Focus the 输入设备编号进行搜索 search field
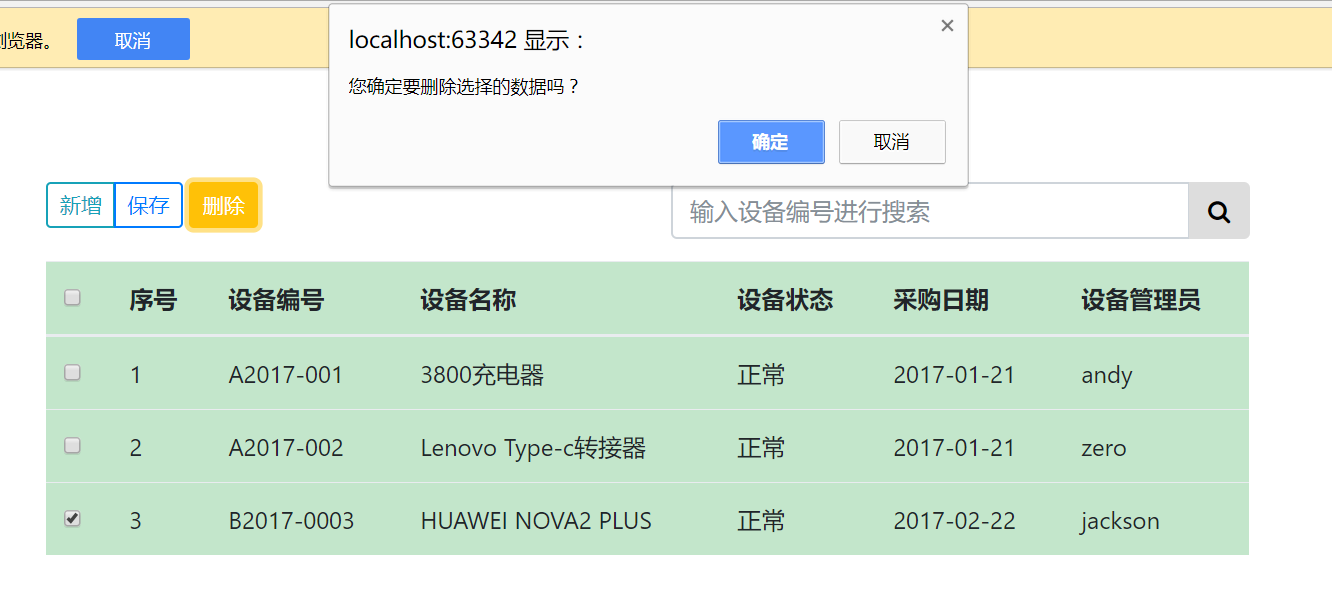 click(930, 211)
